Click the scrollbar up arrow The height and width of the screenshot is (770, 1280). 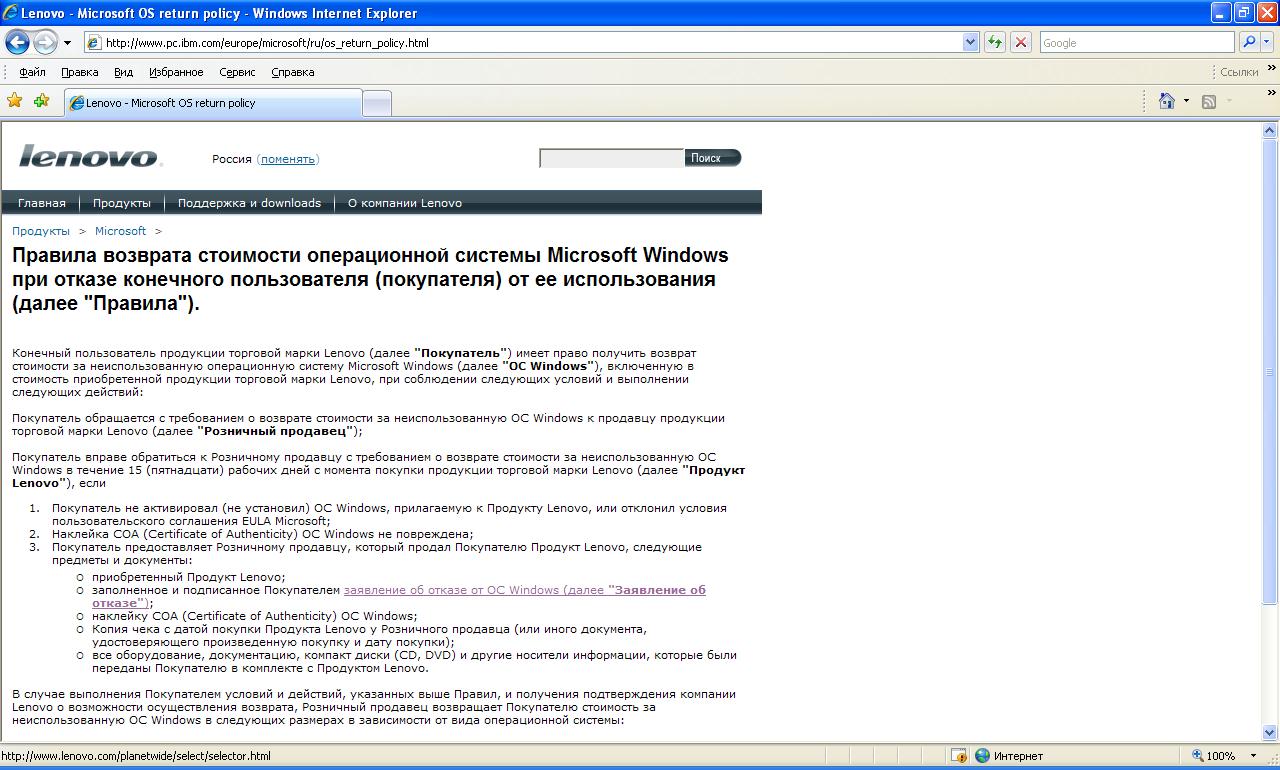(1270, 131)
